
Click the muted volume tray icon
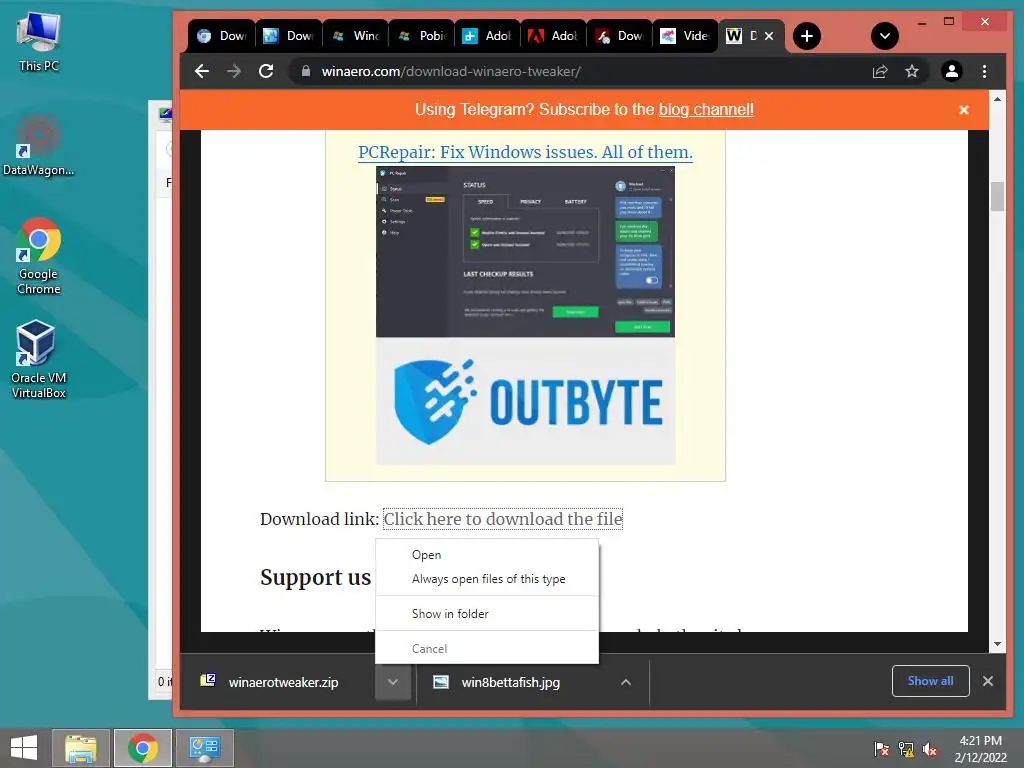(930, 749)
